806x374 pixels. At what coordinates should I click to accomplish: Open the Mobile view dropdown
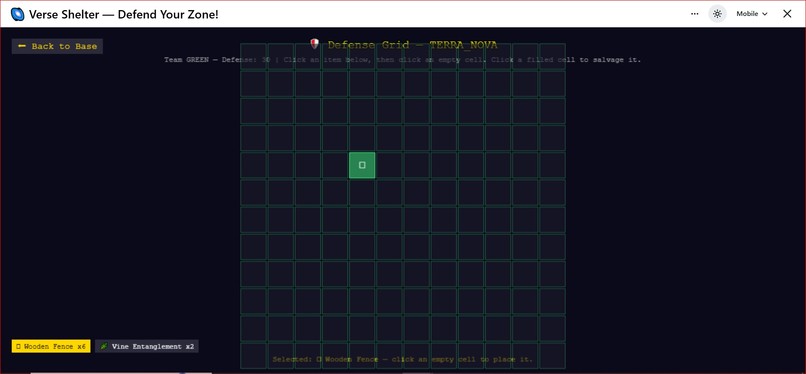tap(752, 14)
